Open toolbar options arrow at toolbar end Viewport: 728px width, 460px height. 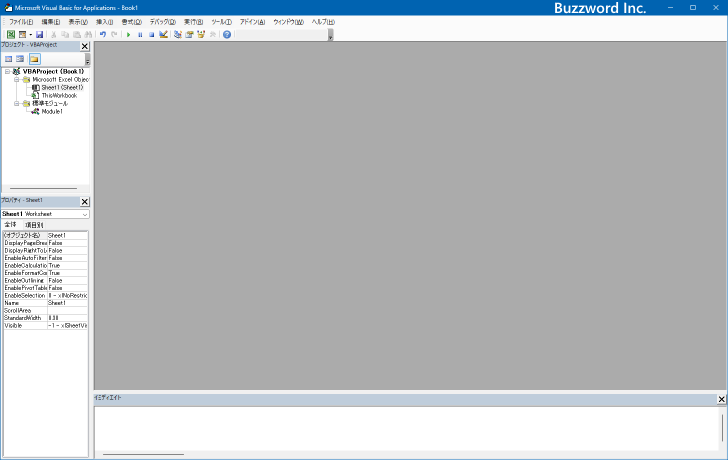tap(331, 35)
